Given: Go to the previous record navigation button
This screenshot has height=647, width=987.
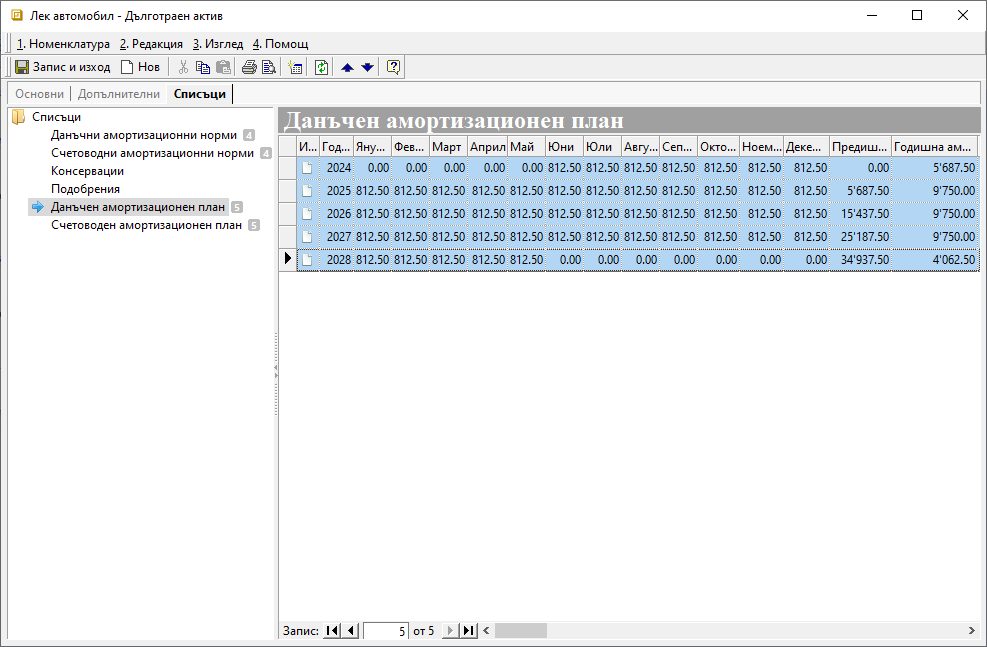Looking at the screenshot, I should [x=350, y=631].
